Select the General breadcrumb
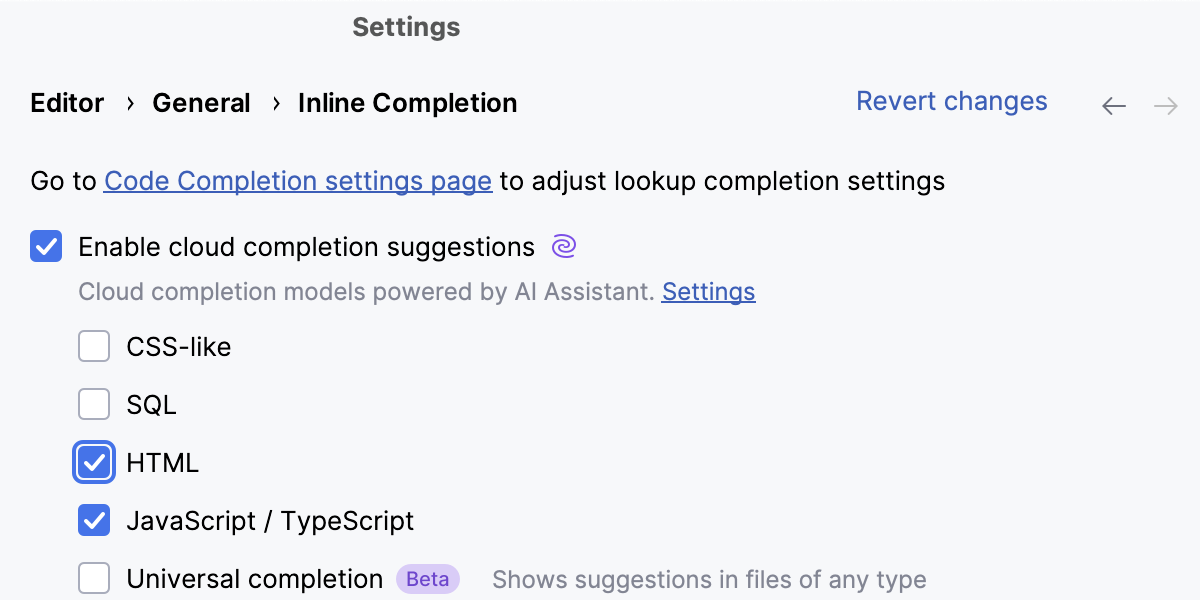Viewport: 1200px width, 600px height. click(201, 103)
